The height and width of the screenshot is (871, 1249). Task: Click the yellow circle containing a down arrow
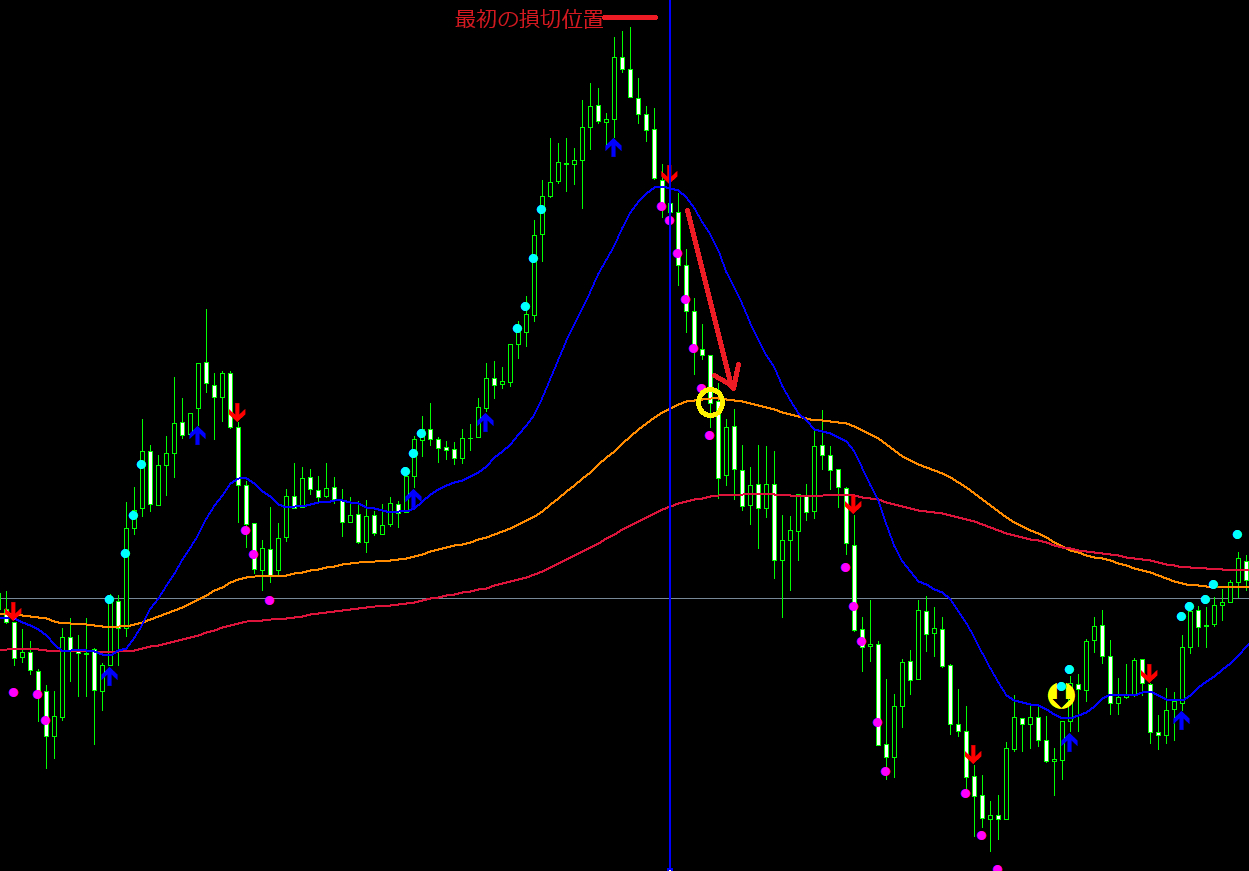coord(1061,695)
